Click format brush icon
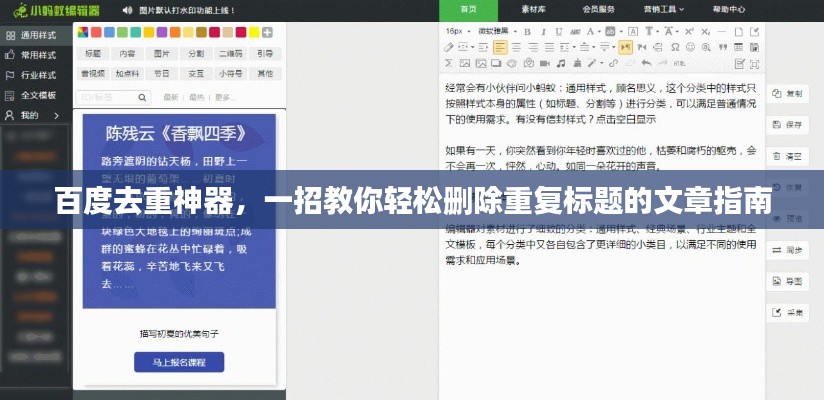The height and width of the screenshot is (400, 824). click(577, 63)
